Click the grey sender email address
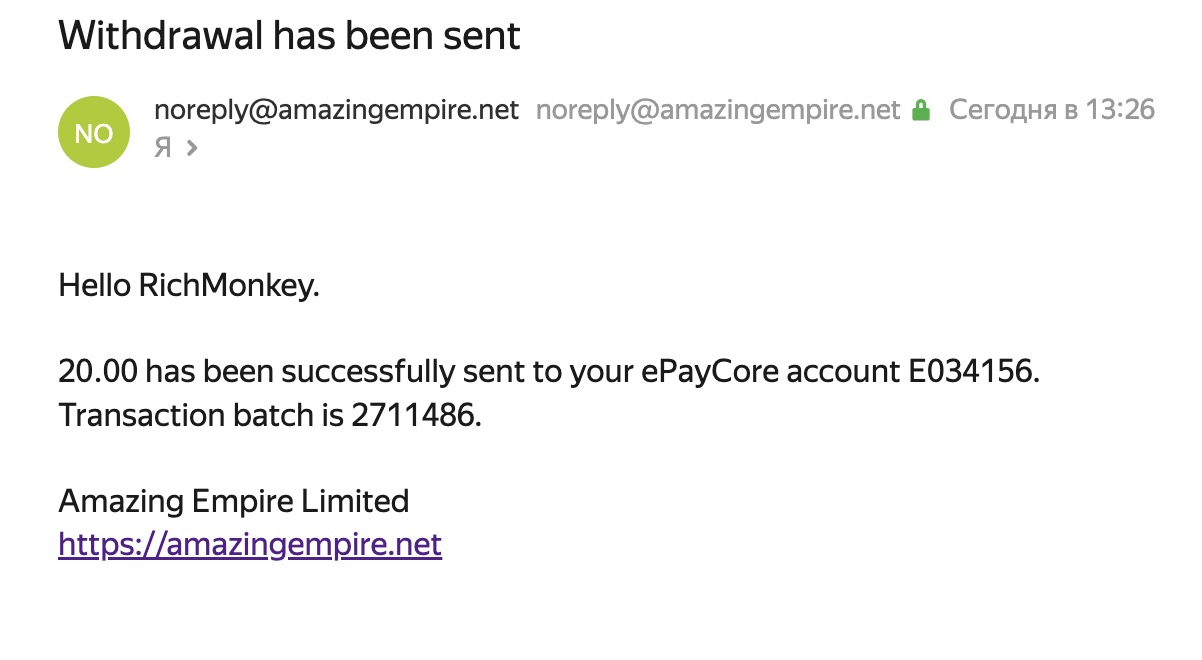Viewport: 1202px width, 660px height. point(718,110)
